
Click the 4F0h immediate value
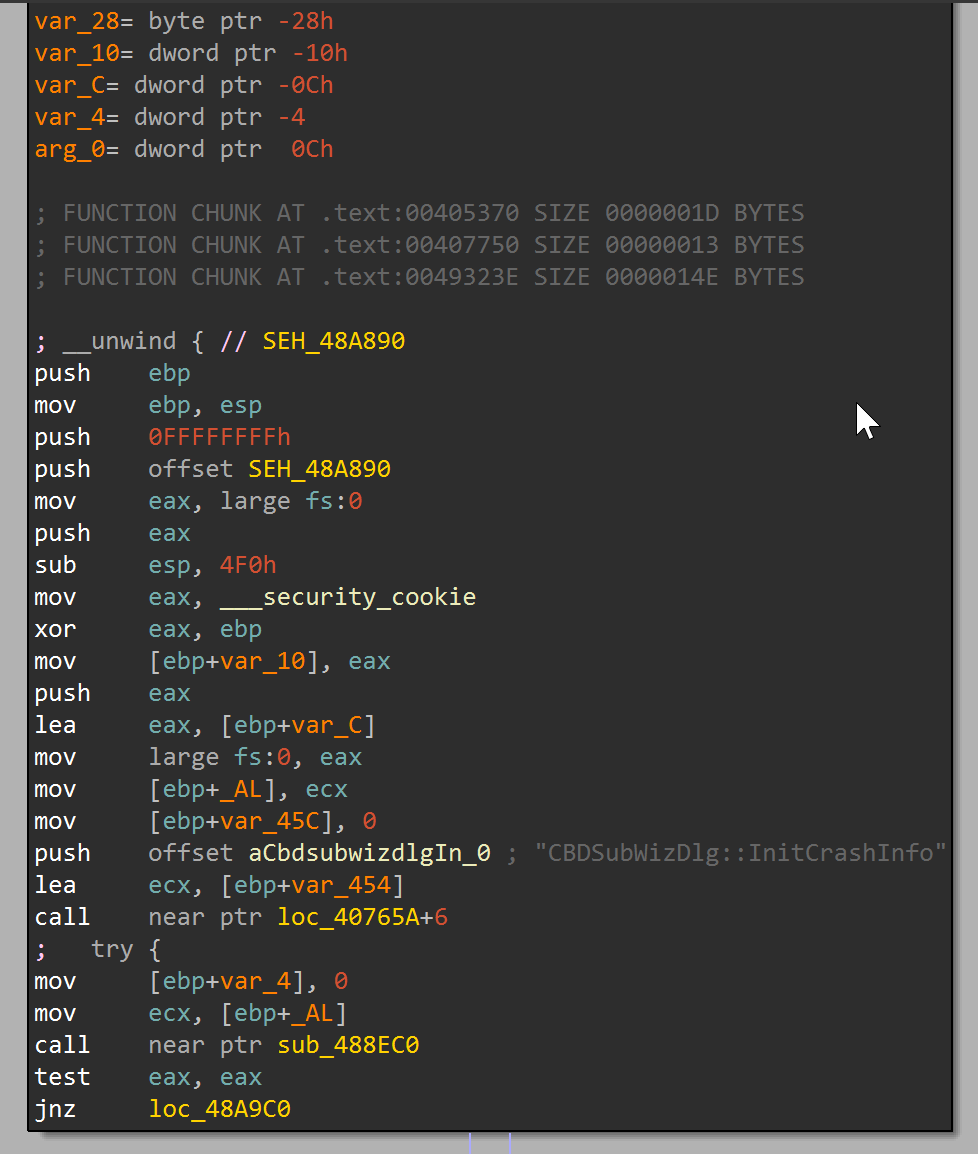coord(248,565)
